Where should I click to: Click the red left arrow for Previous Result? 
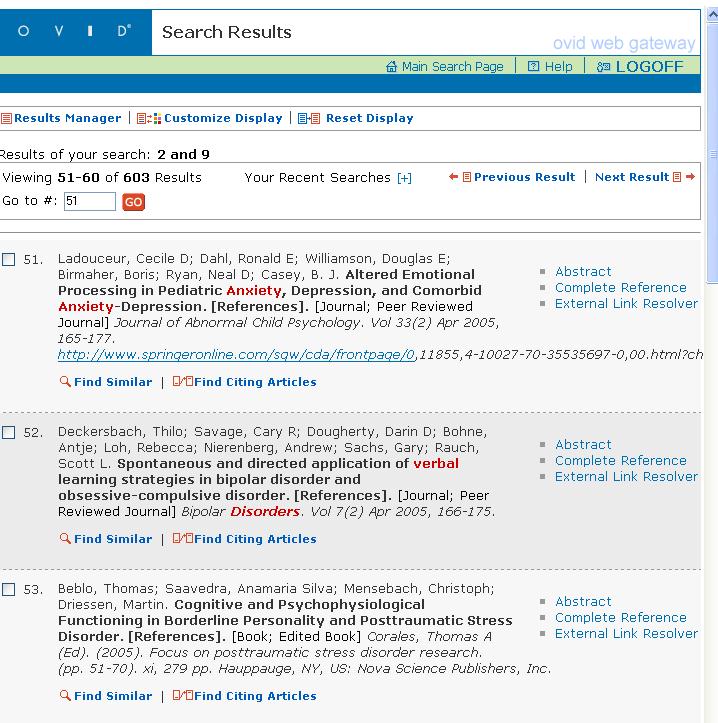(453, 177)
